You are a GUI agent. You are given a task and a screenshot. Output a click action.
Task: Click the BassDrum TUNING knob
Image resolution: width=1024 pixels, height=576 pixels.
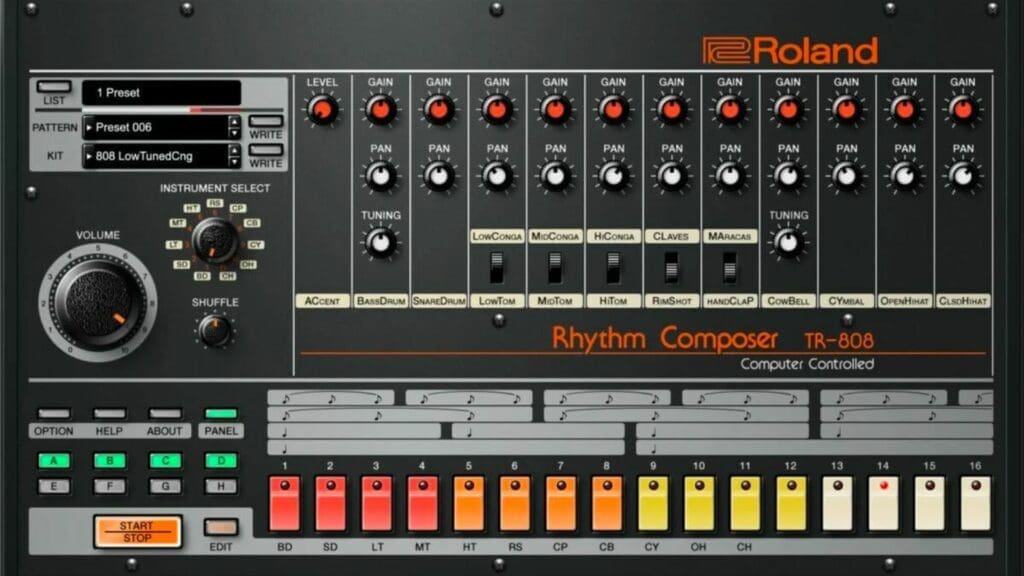[381, 243]
